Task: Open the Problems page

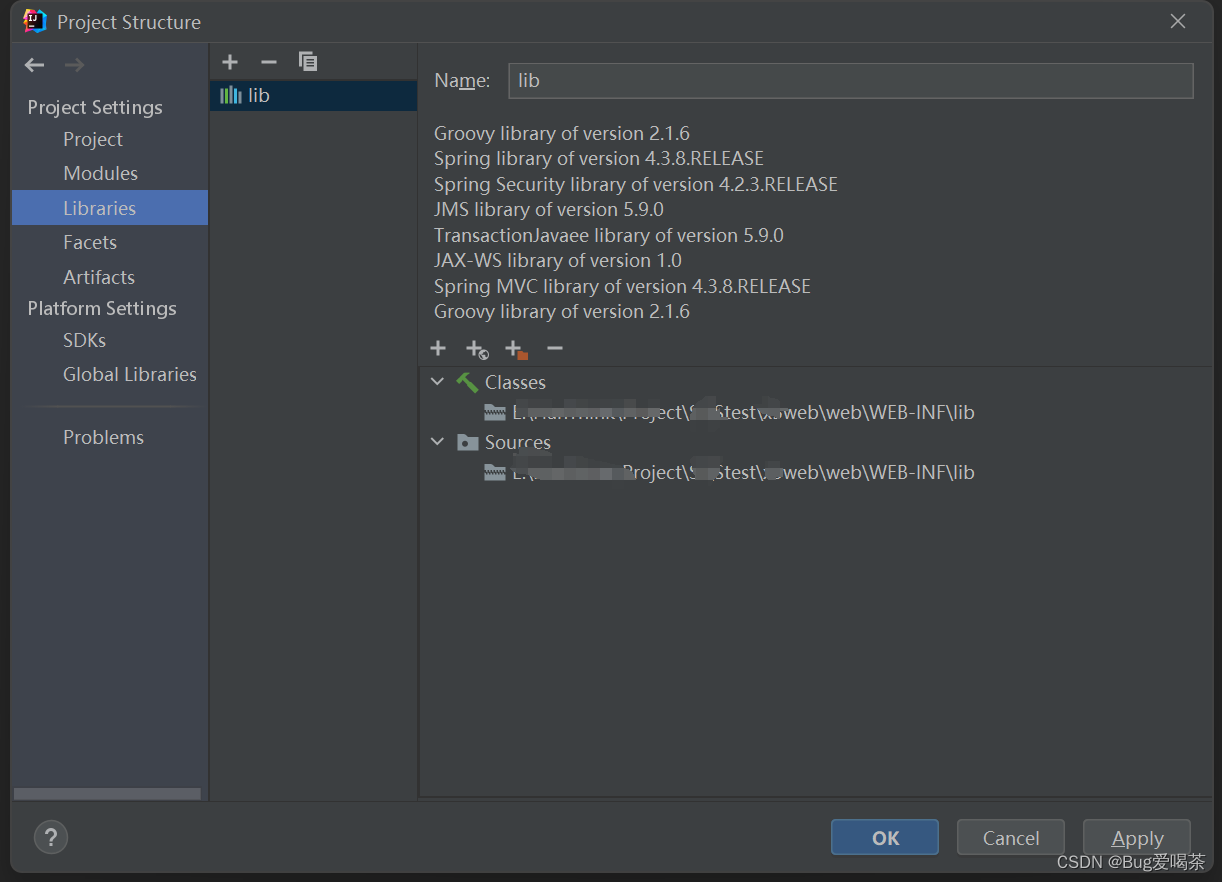Action: tap(103, 437)
